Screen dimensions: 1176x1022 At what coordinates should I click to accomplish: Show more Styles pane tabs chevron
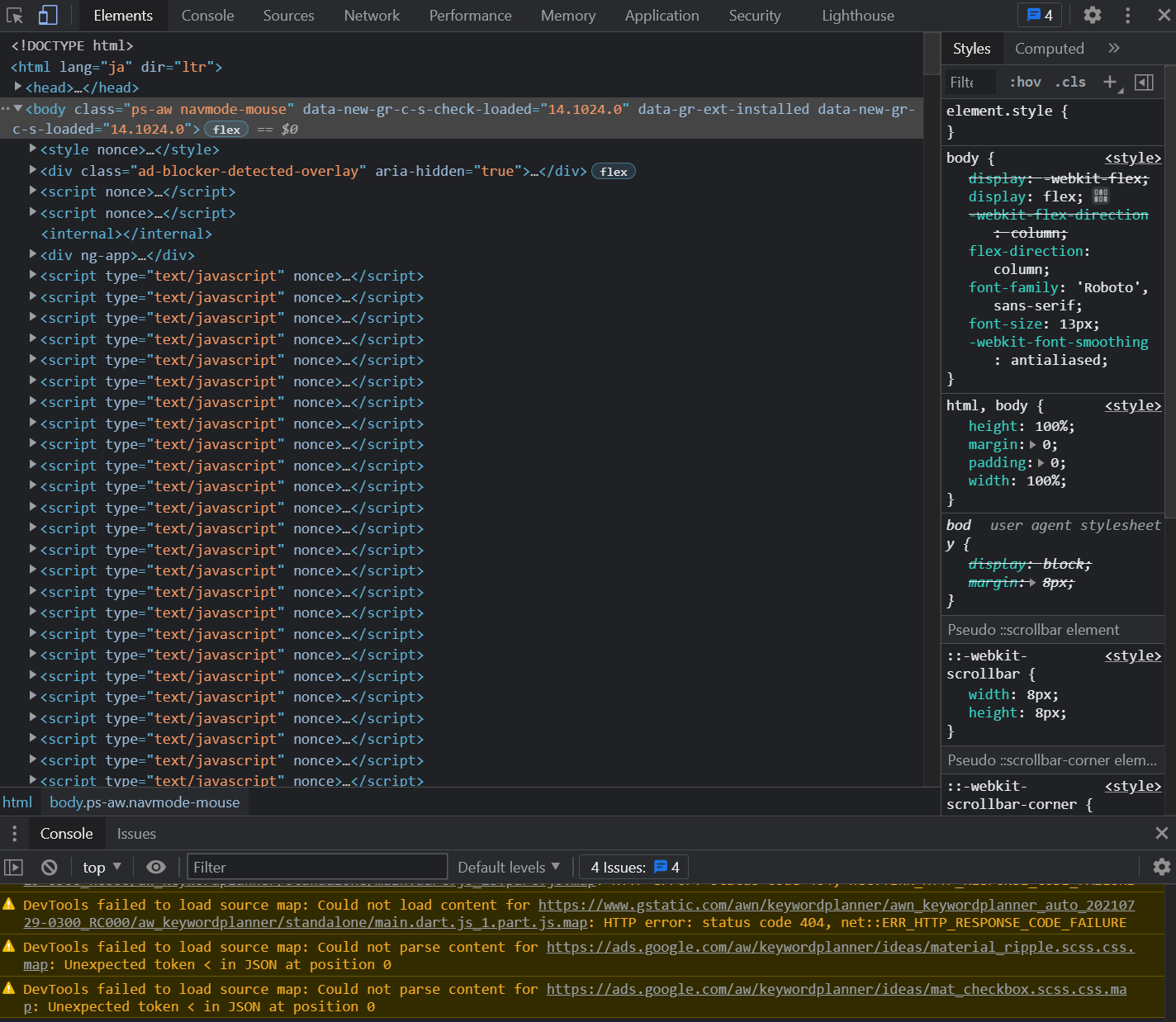(x=1114, y=48)
